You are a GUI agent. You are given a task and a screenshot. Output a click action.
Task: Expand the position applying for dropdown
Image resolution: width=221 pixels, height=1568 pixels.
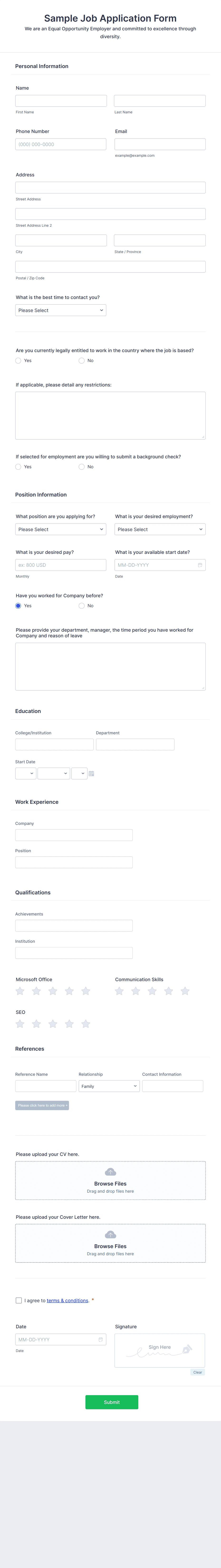coord(60,529)
